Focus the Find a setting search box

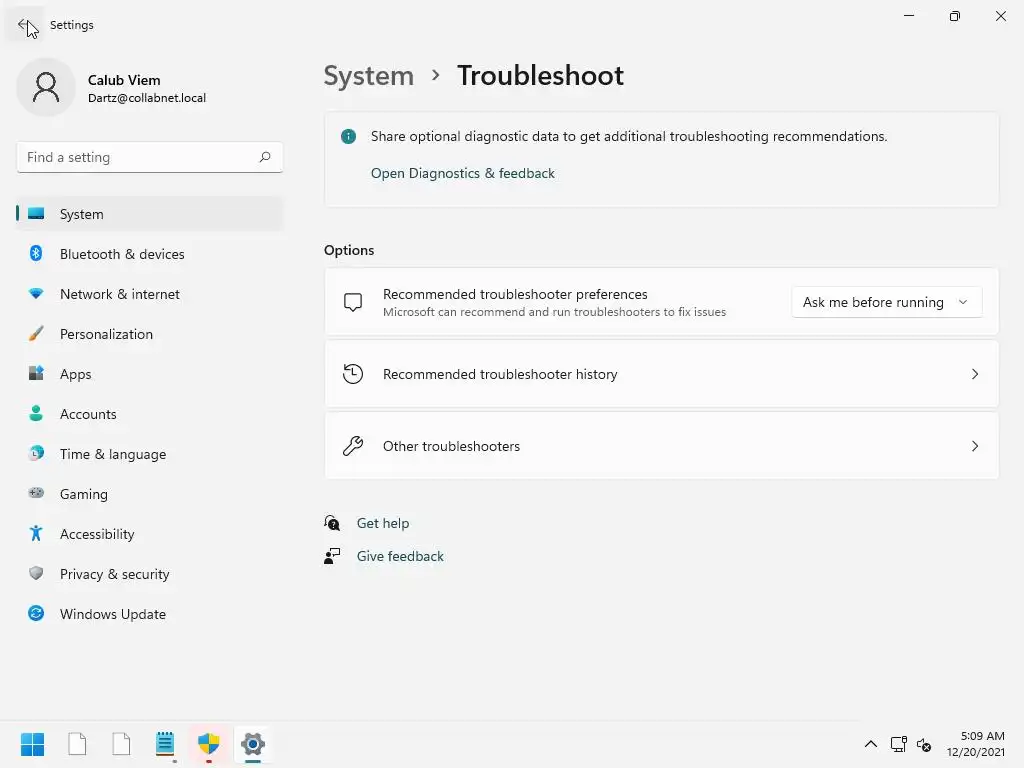coord(150,157)
